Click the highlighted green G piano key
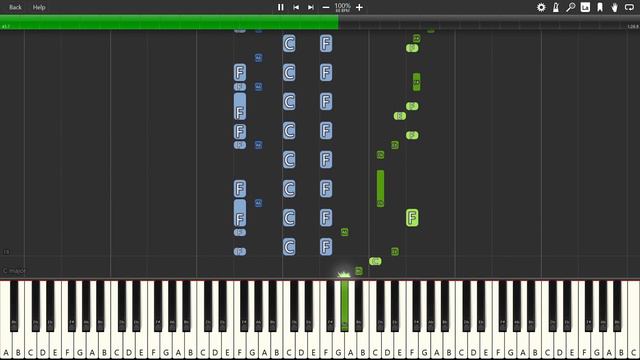Viewport: 640px width, 360px height. (x=344, y=306)
